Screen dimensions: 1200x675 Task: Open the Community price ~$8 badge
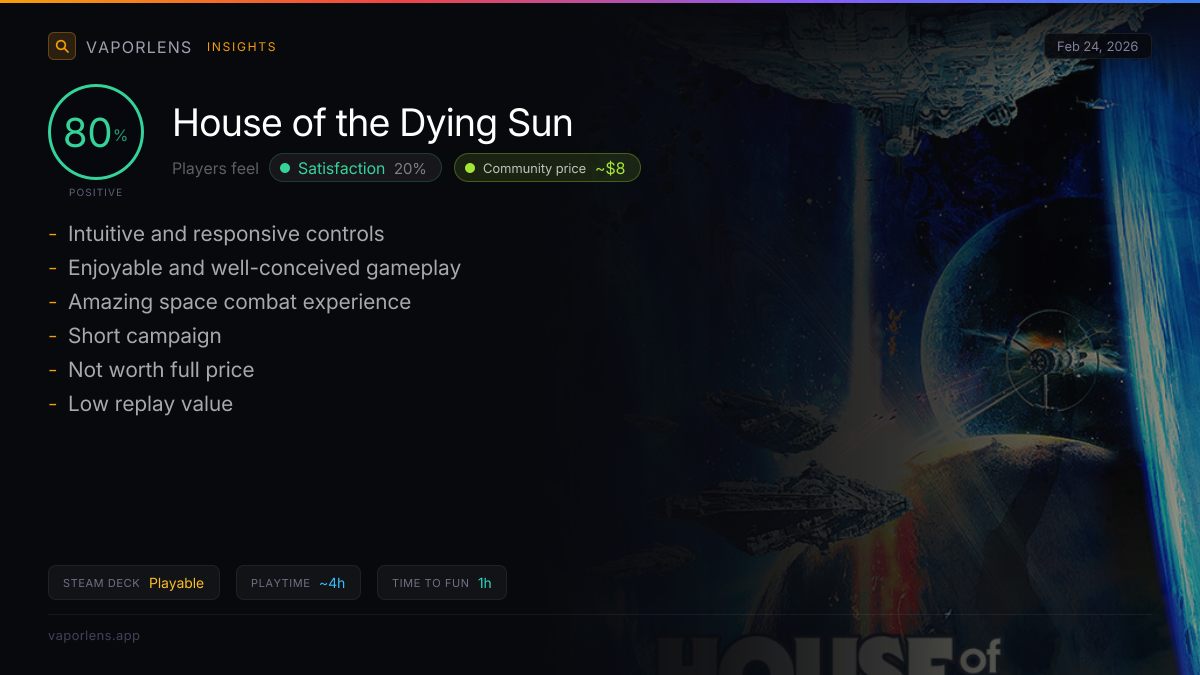click(547, 168)
